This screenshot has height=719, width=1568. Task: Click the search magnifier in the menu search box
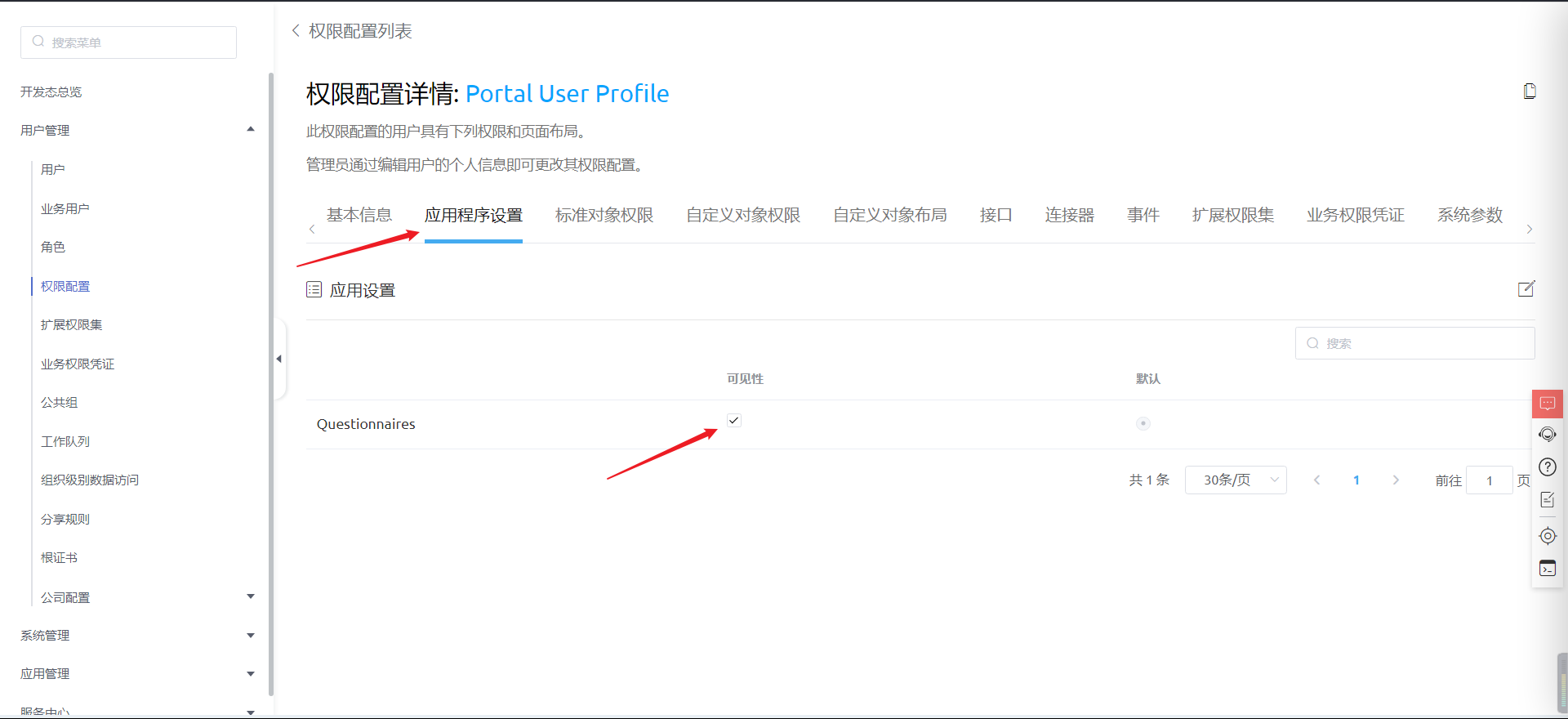coord(38,42)
